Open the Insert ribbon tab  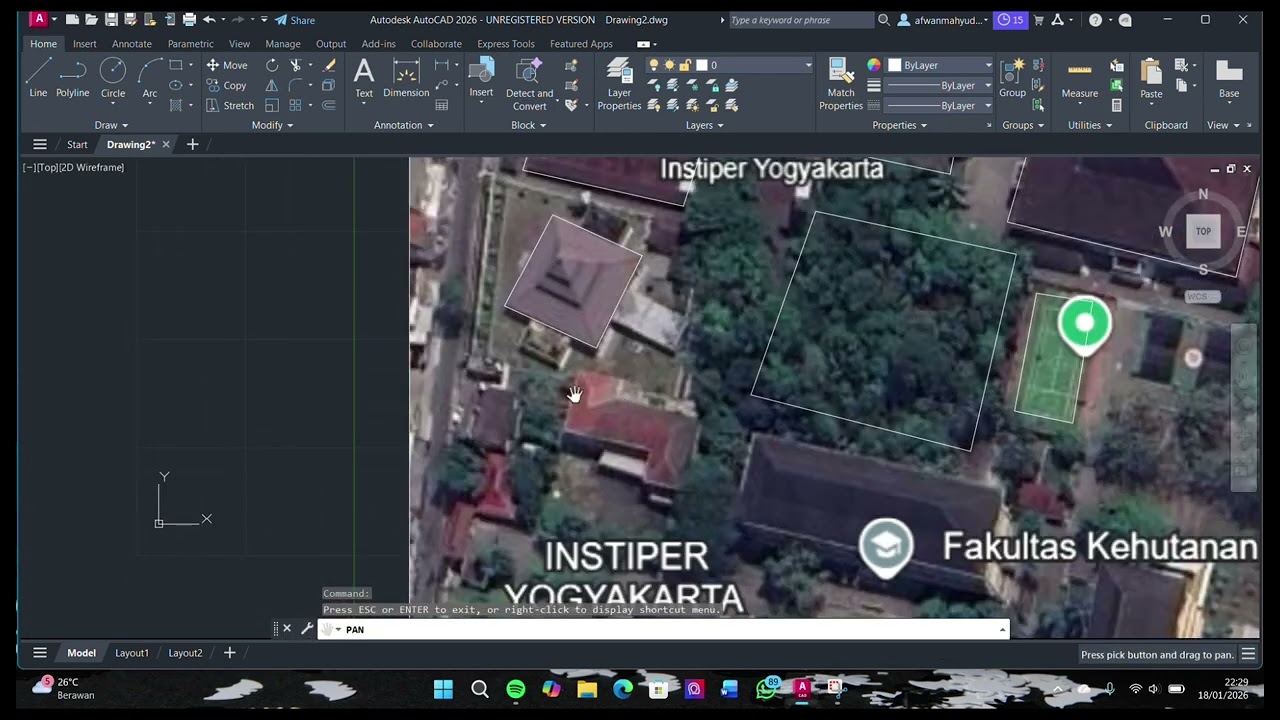(84, 44)
